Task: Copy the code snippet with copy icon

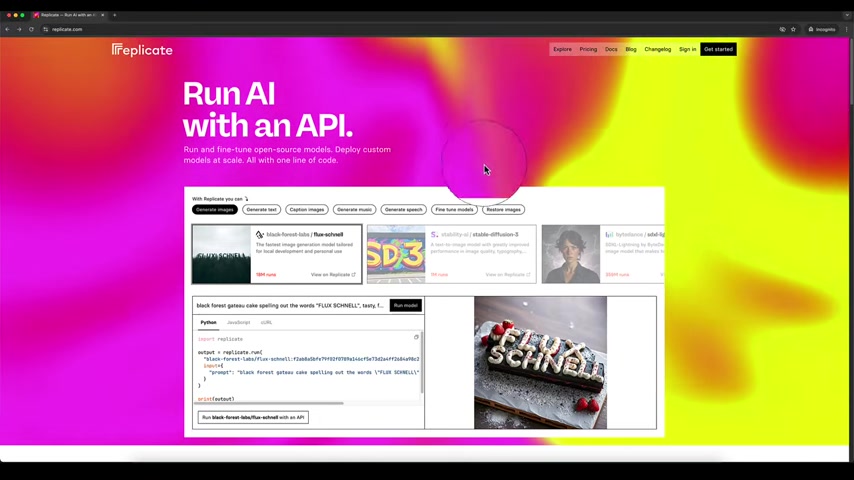Action: 416,337
